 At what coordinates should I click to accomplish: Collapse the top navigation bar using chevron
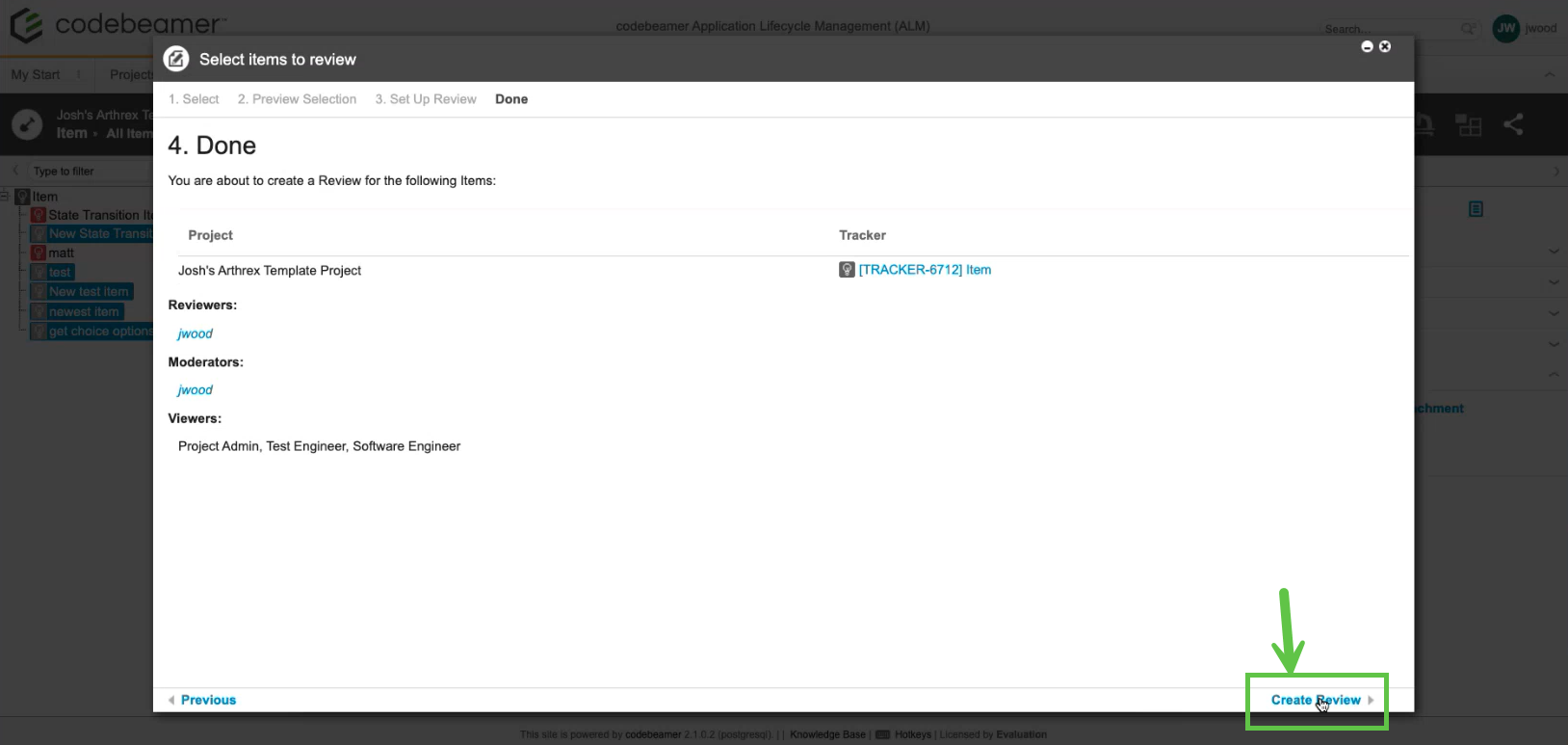click(x=1549, y=74)
